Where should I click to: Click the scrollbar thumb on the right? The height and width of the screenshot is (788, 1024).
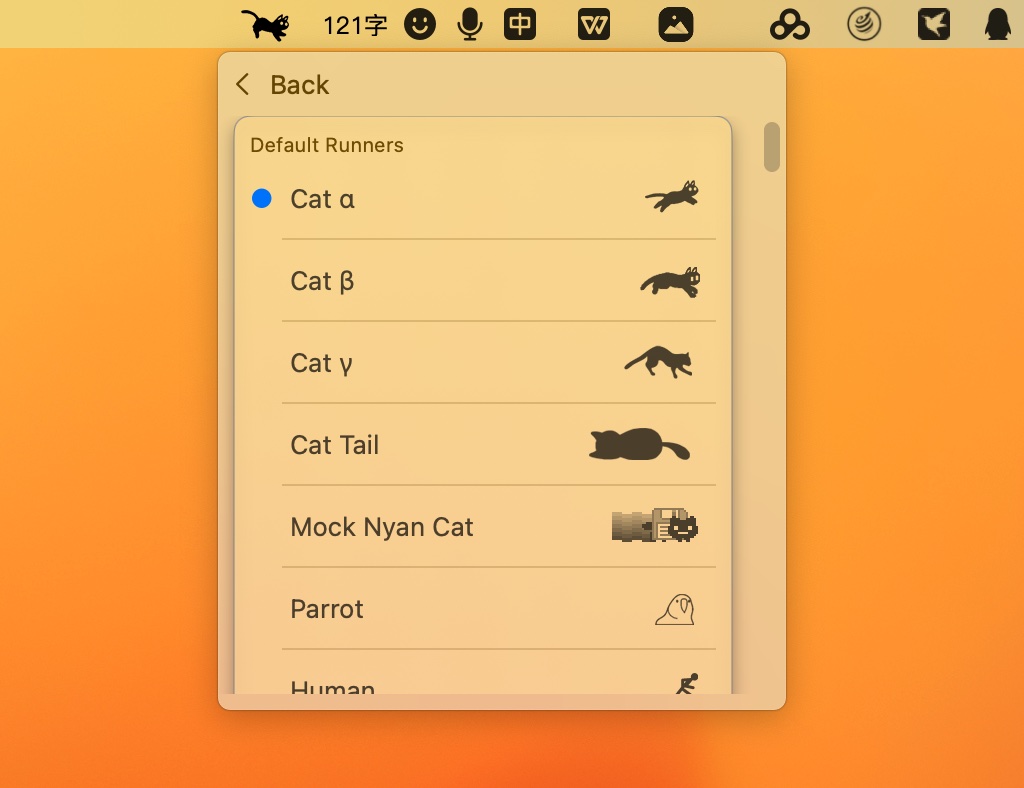pos(771,147)
